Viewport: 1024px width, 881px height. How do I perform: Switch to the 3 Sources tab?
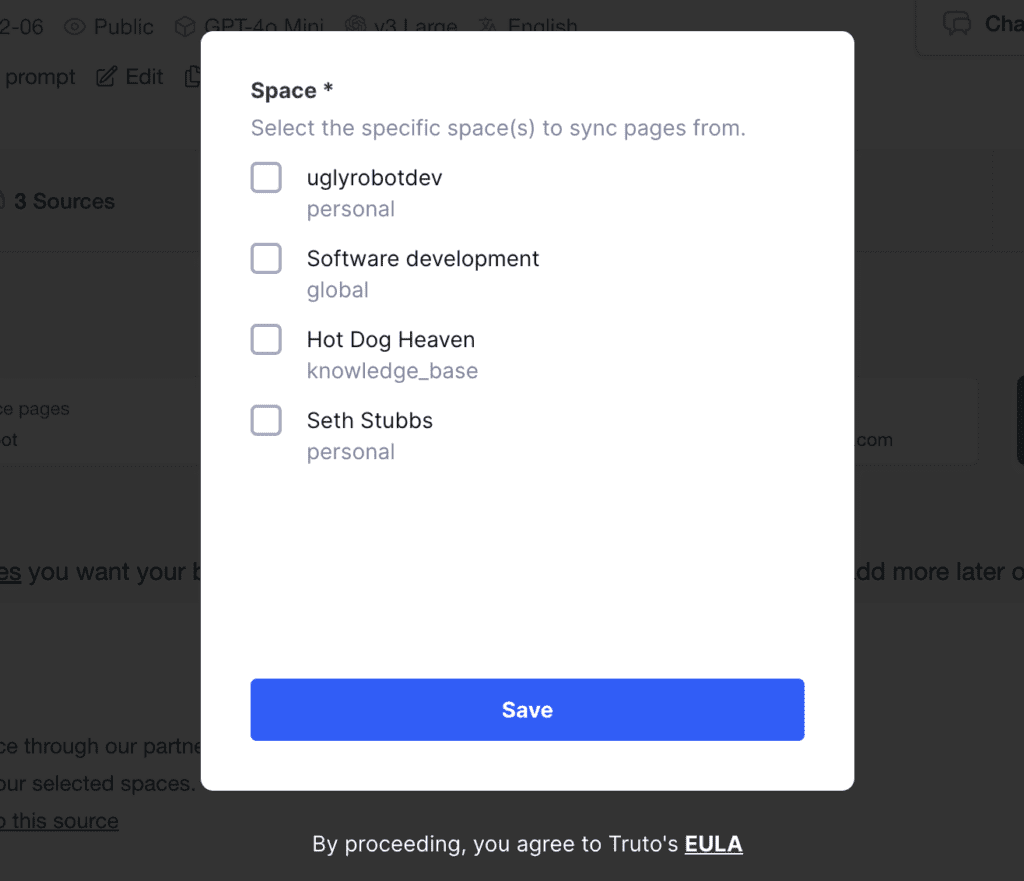(64, 201)
